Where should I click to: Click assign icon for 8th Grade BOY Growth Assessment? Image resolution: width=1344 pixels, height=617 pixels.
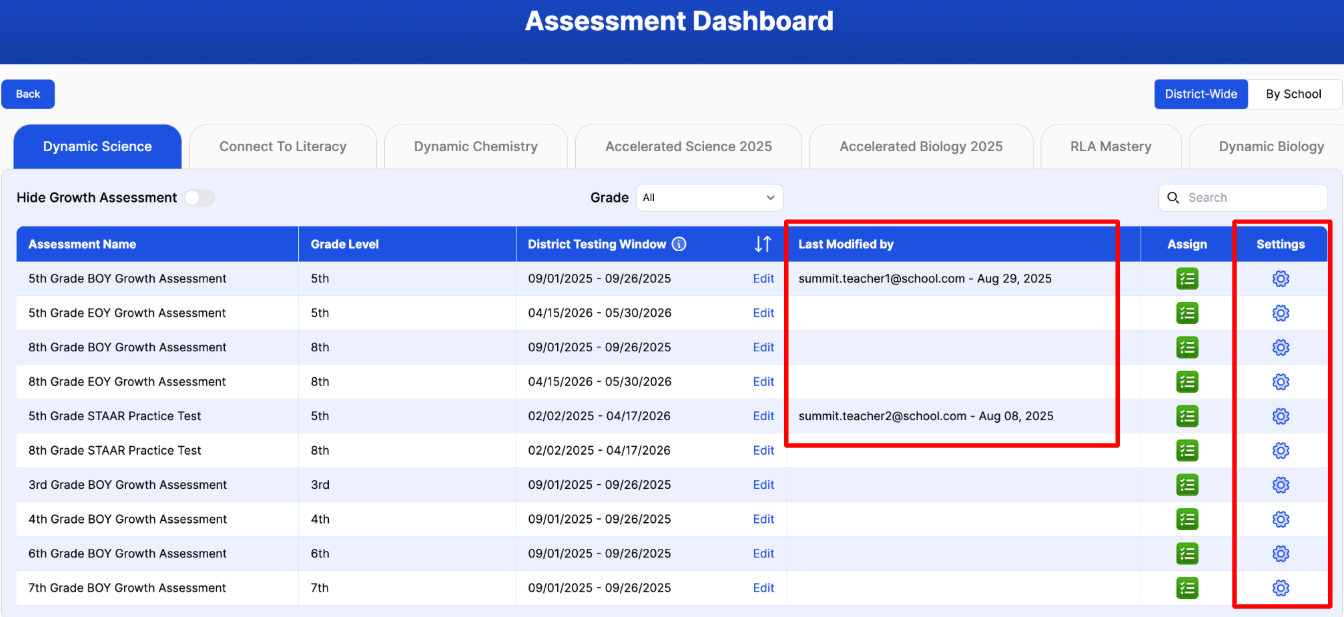(1187, 347)
